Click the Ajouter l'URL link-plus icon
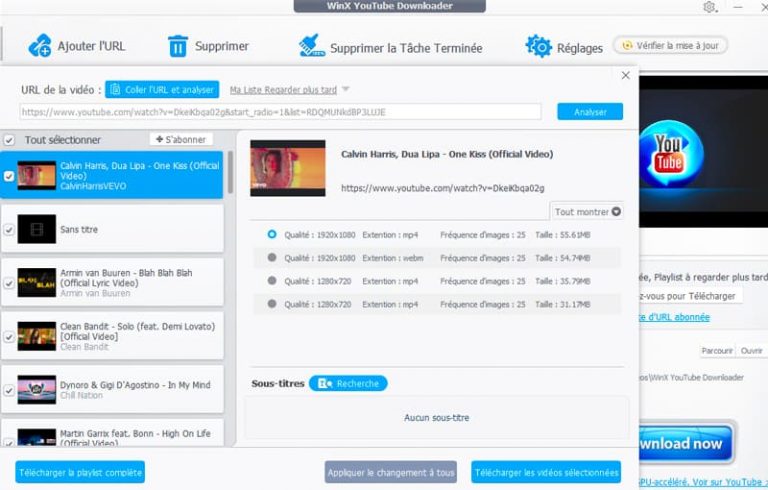768x490 pixels. click(x=40, y=45)
